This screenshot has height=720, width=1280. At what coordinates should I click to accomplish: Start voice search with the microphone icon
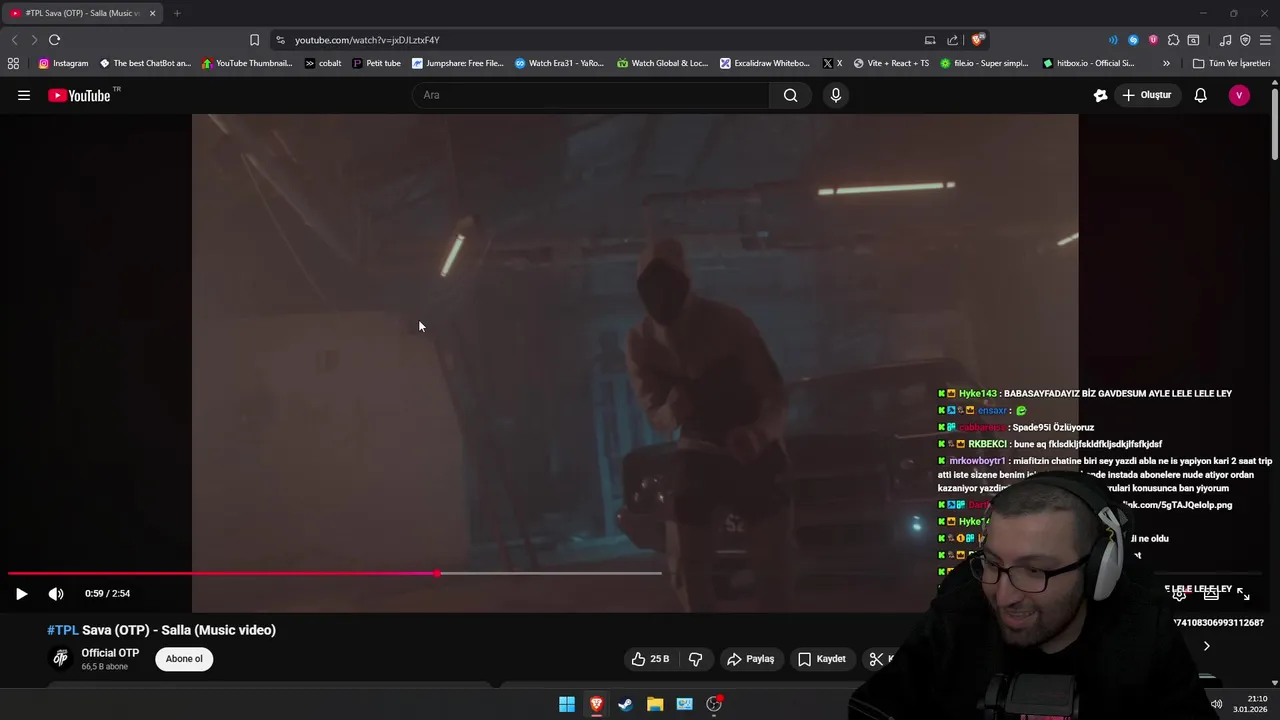836,95
